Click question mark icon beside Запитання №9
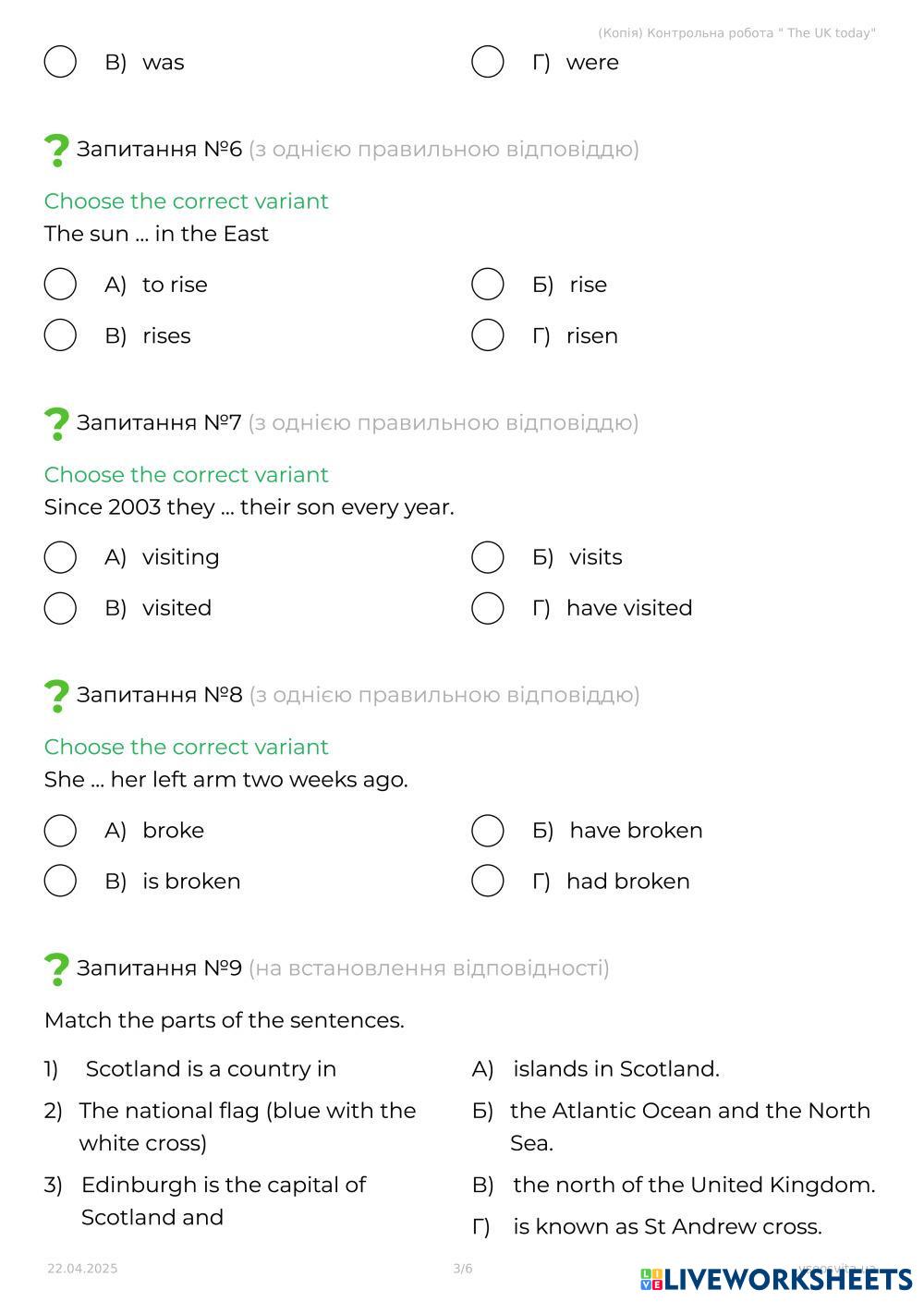This screenshot has width=924, height=1302. [56, 969]
